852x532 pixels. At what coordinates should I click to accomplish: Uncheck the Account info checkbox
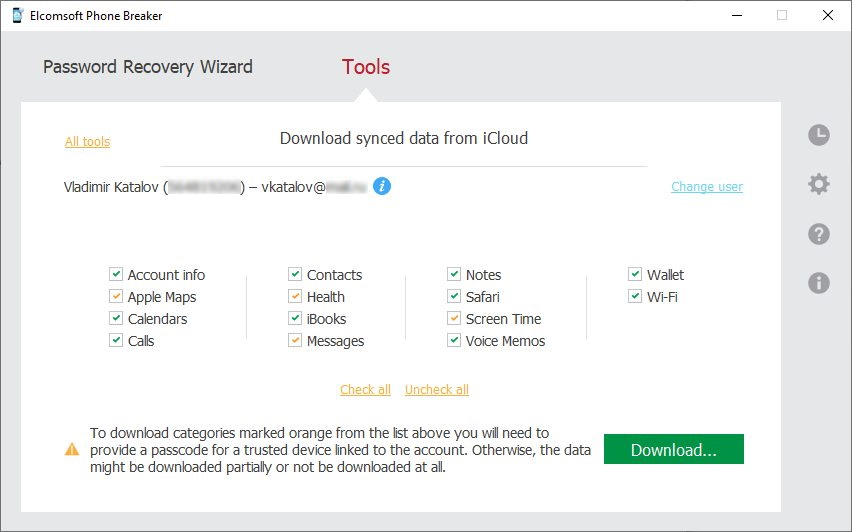[117, 274]
